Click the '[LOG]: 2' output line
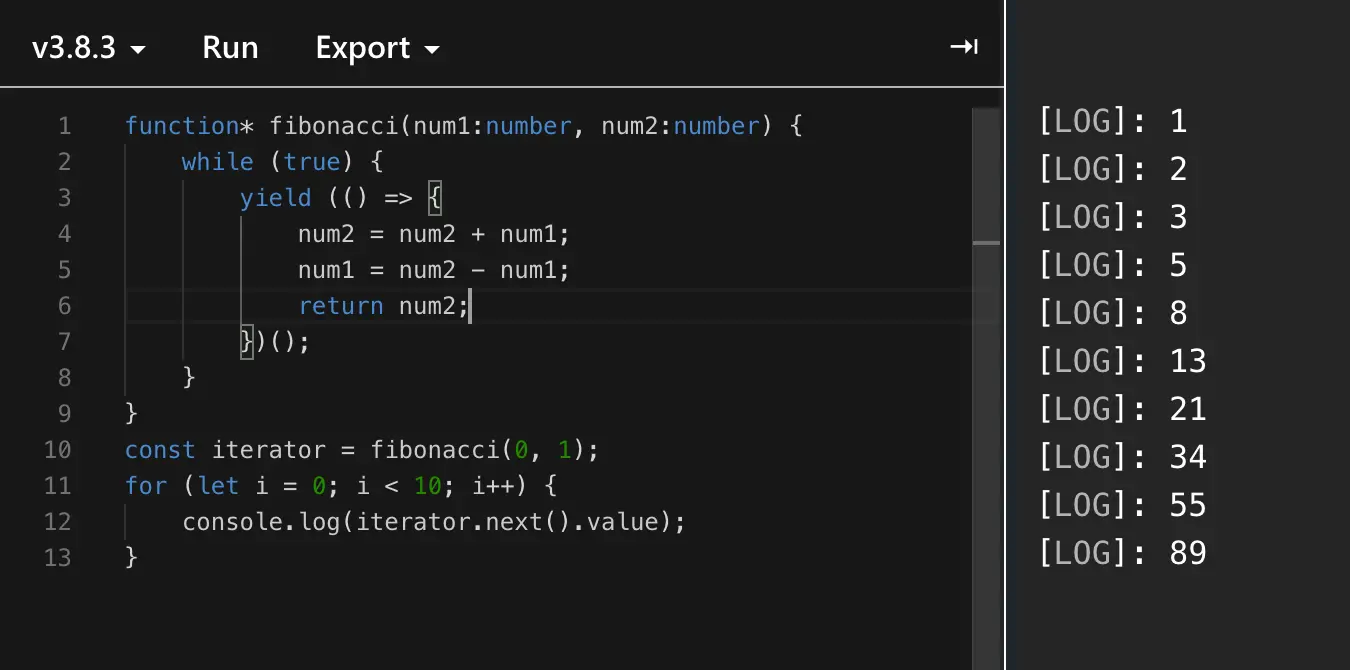The height and width of the screenshot is (670, 1350). (1113, 169)
